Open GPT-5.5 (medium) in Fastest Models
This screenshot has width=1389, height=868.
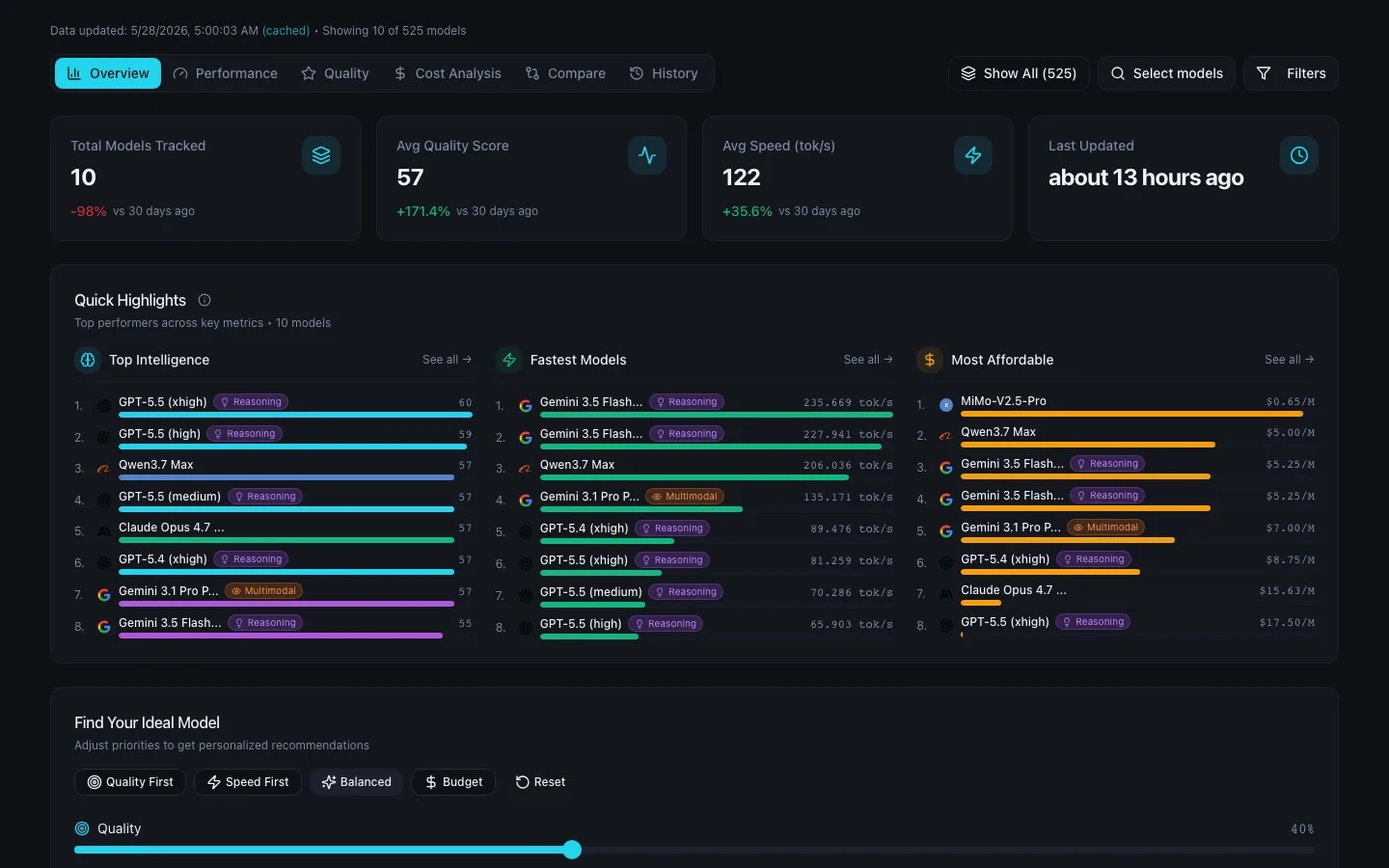pyautogui.click(x=591, y=592)
